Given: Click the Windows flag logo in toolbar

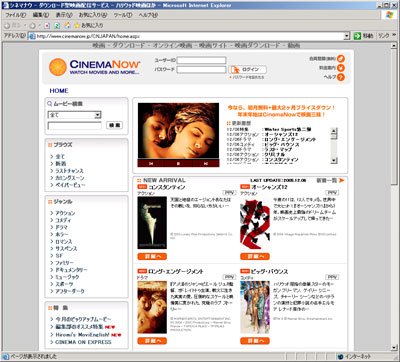Looking at the screenshot, I should (389, 15).
